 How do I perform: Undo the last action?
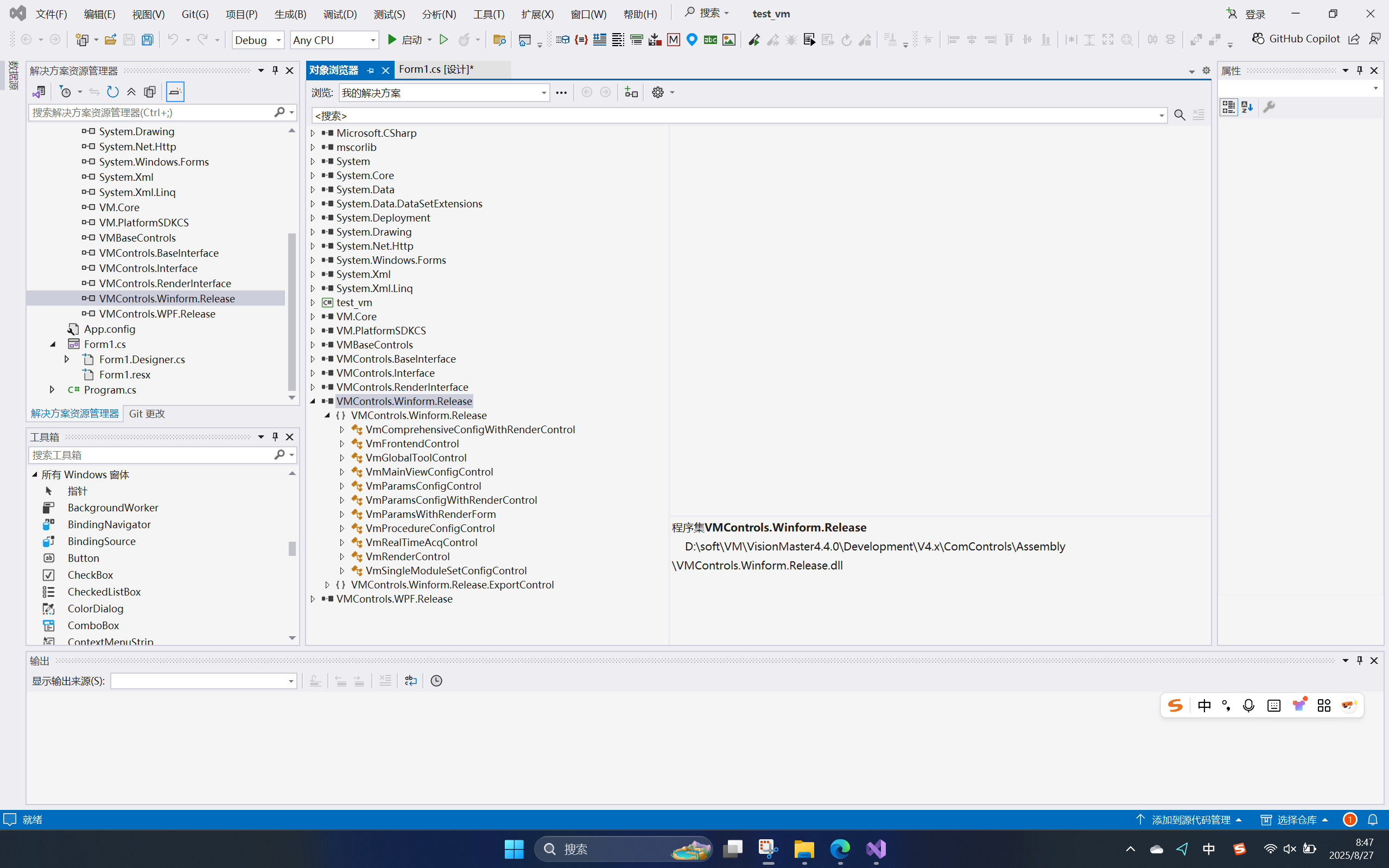click(x=172, y=40)
